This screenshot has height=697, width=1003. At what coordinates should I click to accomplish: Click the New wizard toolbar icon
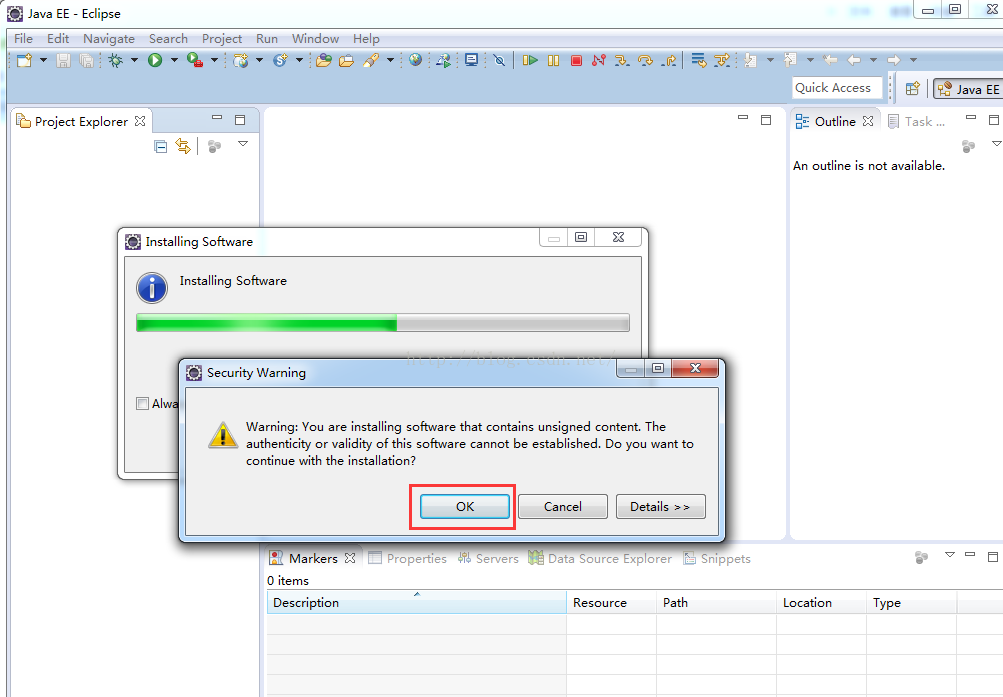click(x=24, y=61)
